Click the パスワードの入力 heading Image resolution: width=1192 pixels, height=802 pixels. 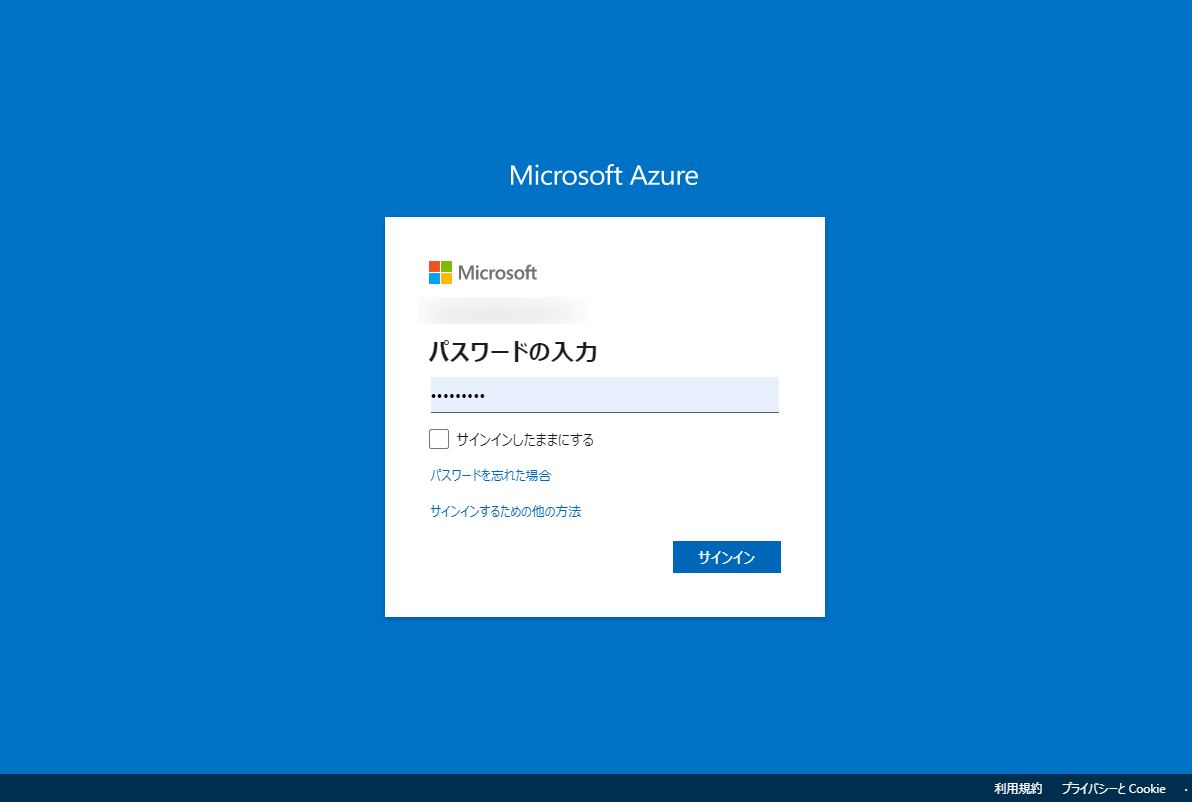513,351
